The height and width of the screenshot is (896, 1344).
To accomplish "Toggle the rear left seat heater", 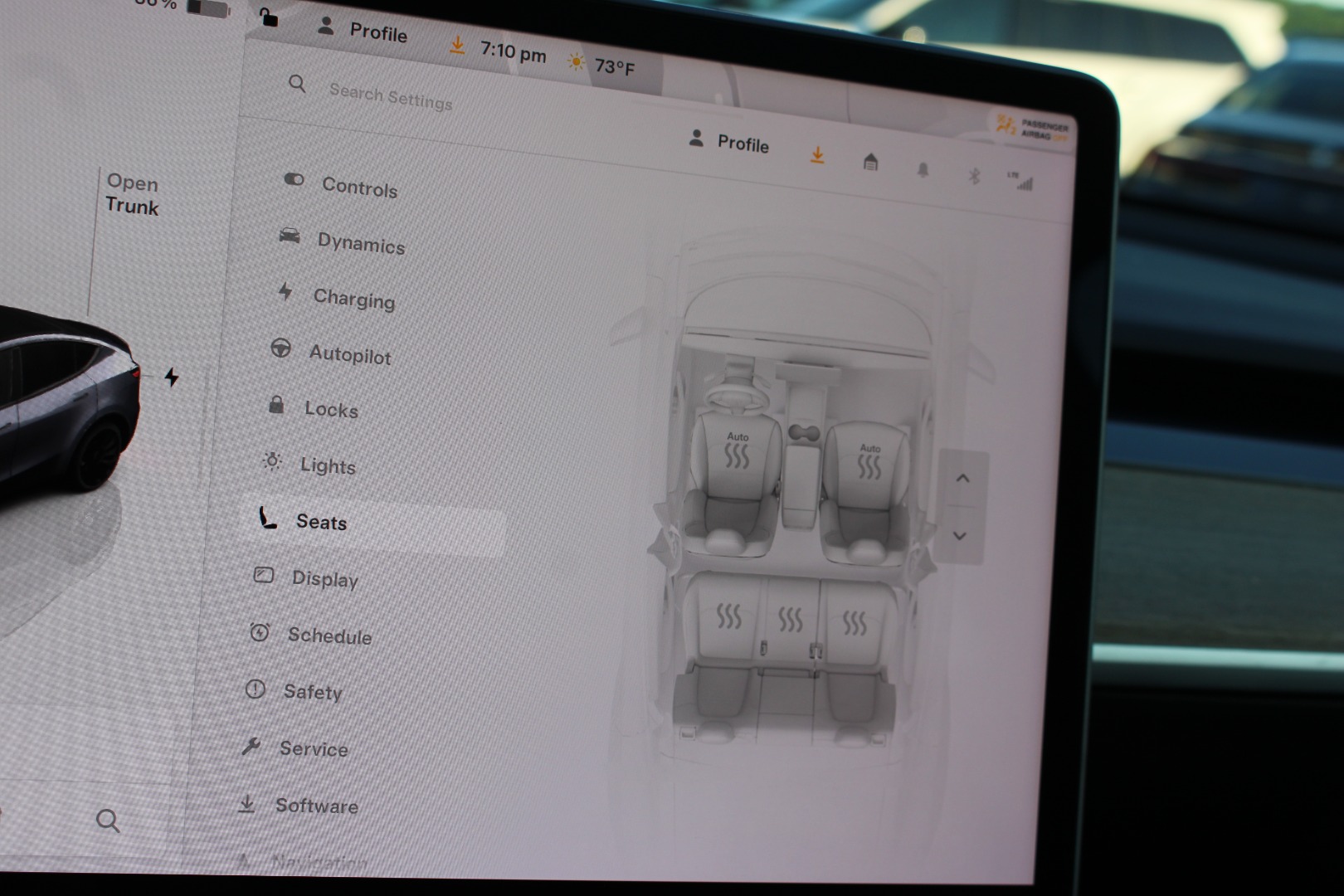I will point(728,616).
